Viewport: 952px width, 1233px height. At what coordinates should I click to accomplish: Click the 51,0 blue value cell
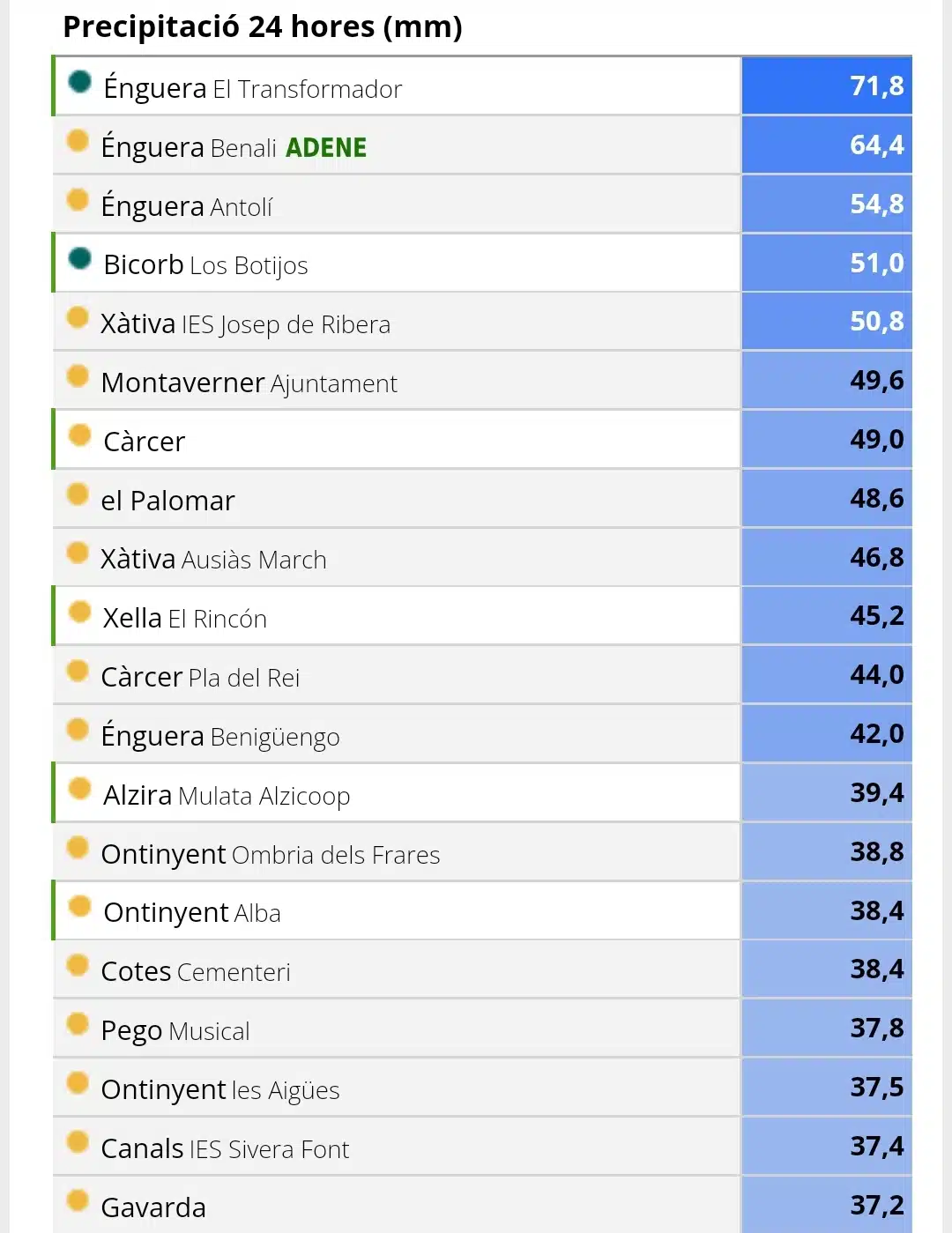[x=827, y=263]
